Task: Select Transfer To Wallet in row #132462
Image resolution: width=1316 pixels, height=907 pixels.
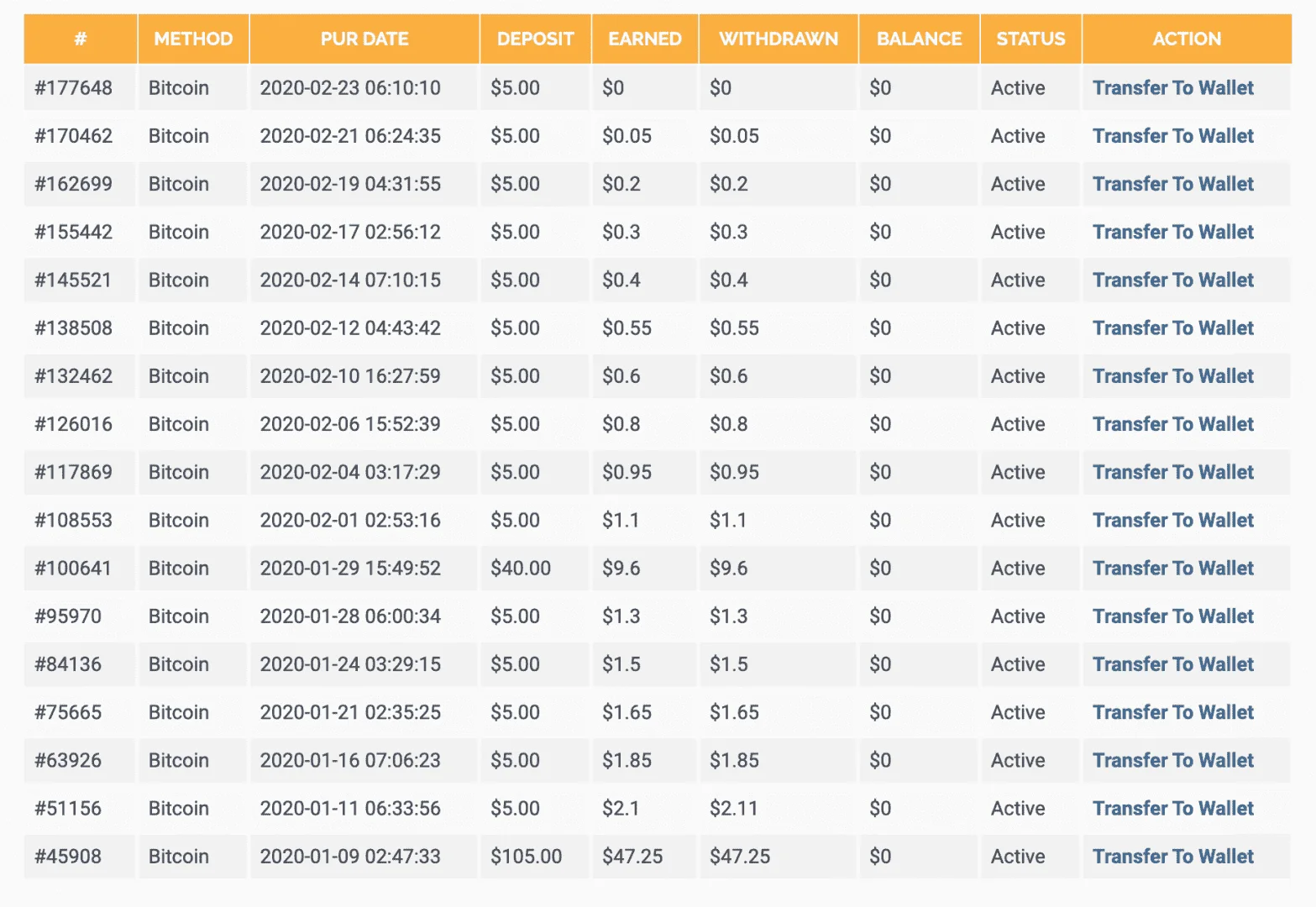Action: click(1172, 376)
